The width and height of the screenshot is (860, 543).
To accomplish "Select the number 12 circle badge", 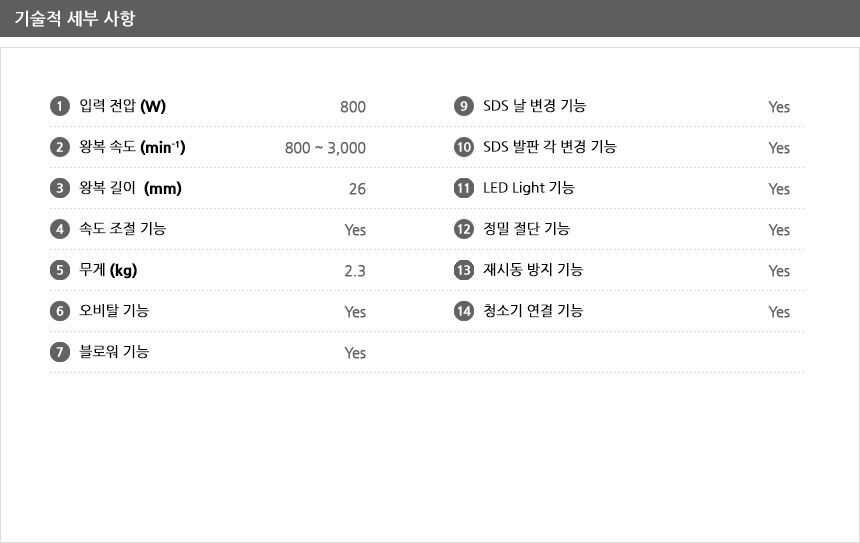I will coord(463,229).
